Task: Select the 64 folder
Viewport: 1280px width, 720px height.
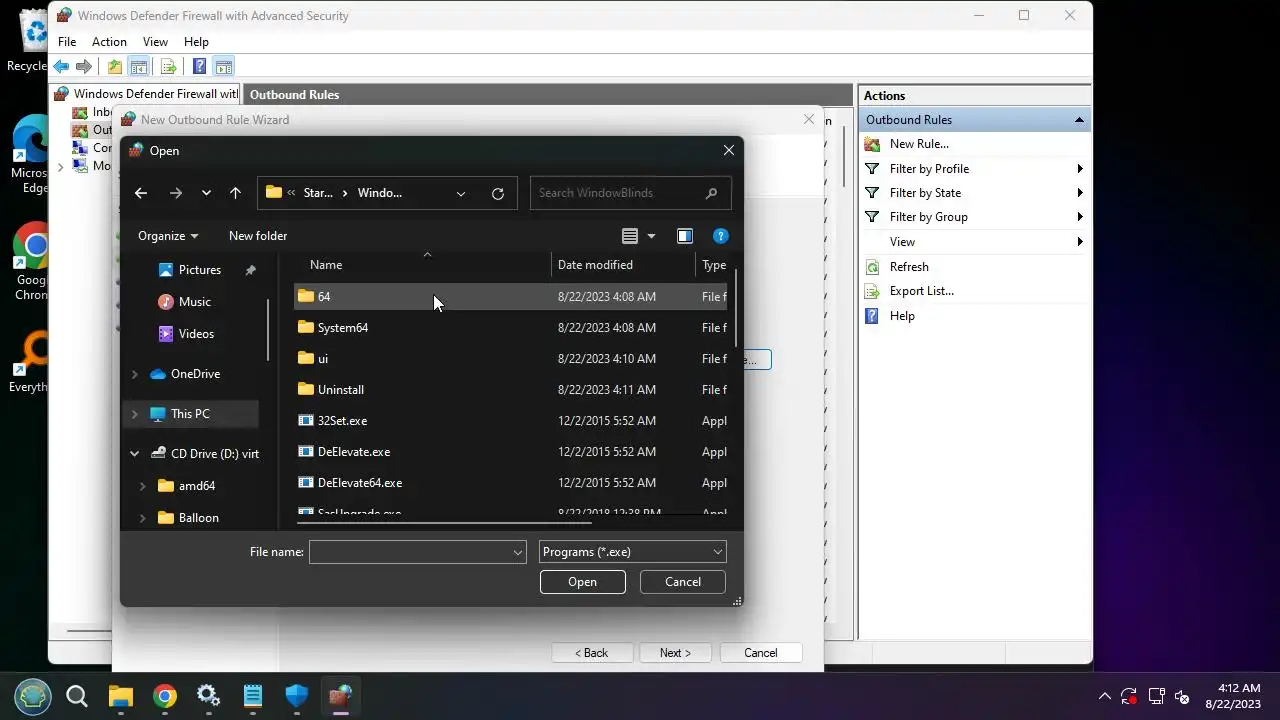Action: 510,297
